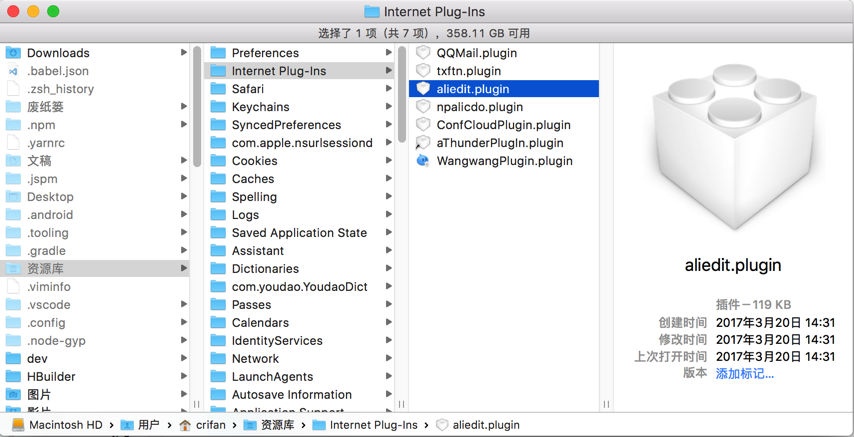Click the Keychains folder icon
This screenshot has height=437, width=854.
[x=218, y=107]
